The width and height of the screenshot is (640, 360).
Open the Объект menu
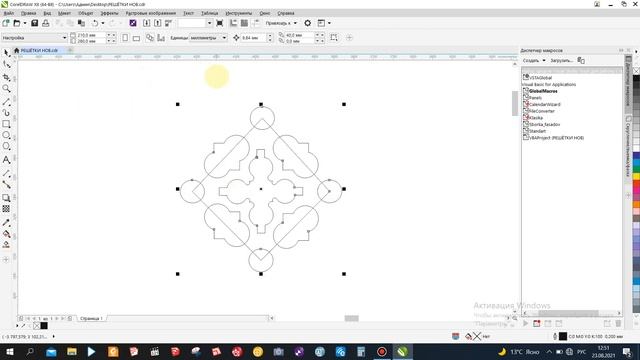click(x=85, y=13)
